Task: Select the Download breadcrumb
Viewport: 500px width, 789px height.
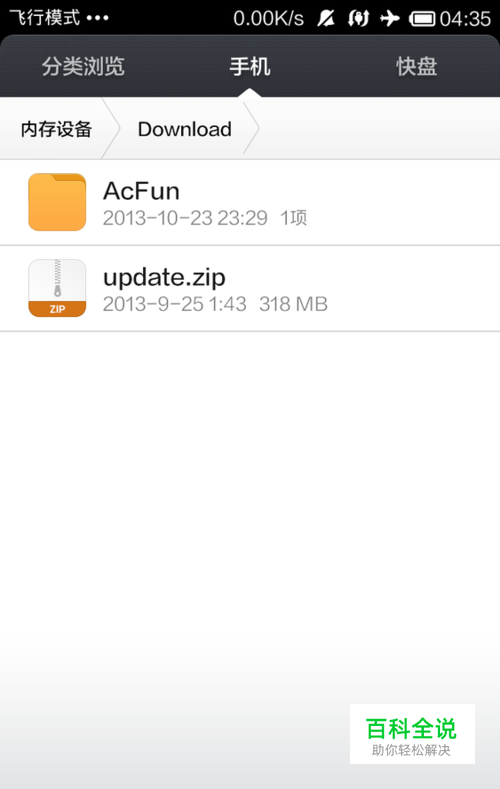Action: 185,129
